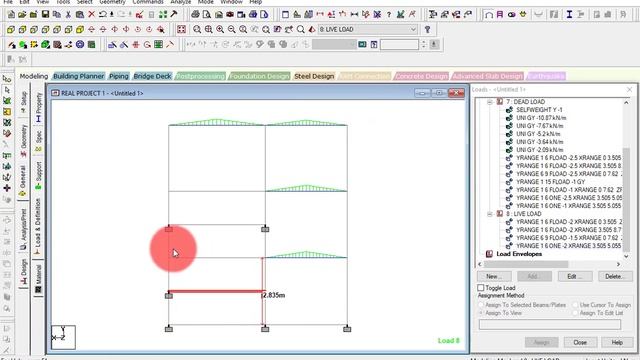Click the Zoom In plus magnifier icon
This screenshot has height=360, width=640.
pyautogui.click(x=220, y=29)
